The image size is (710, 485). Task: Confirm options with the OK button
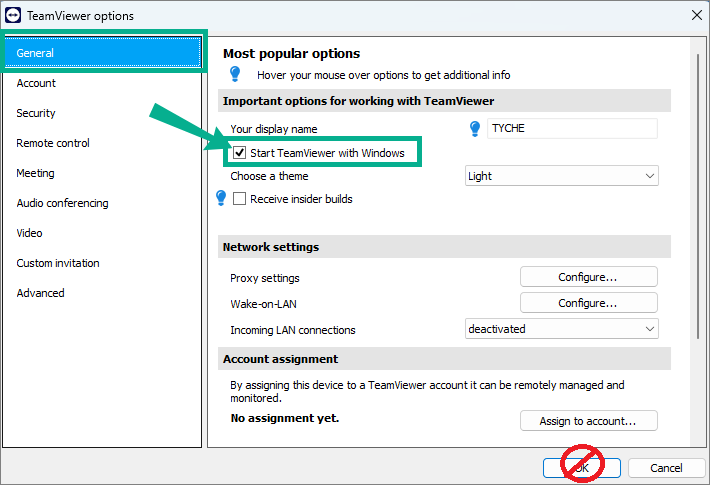pos(582,468)
